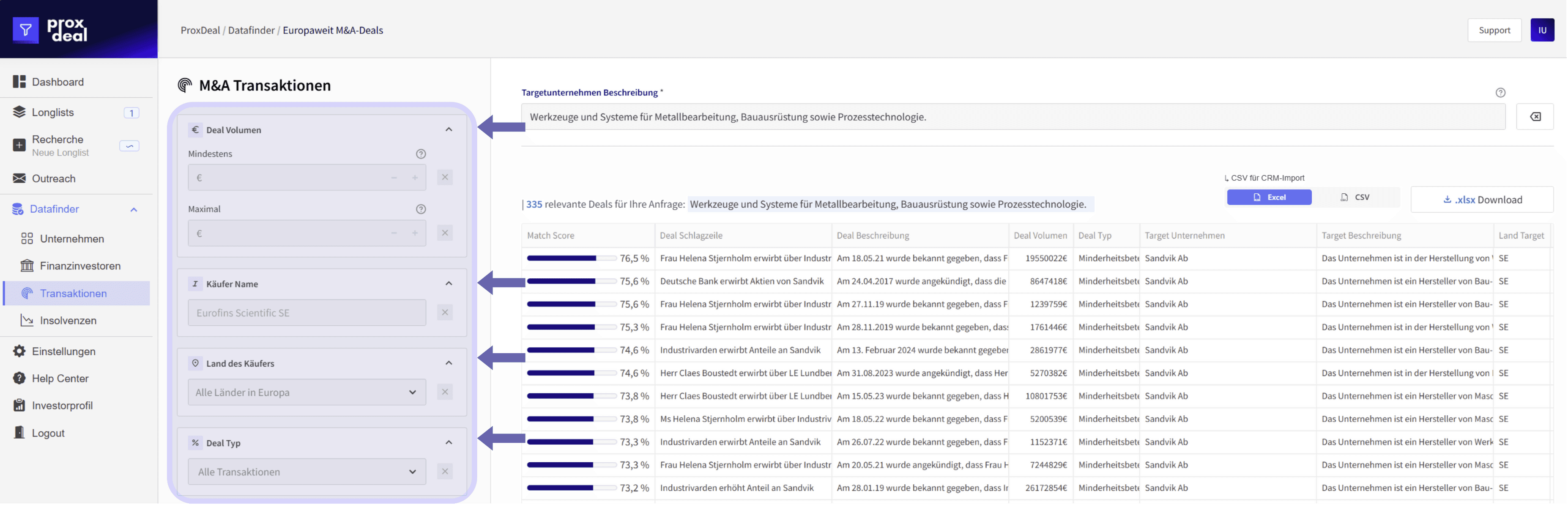The width and height of the screenshot is (1568, 505).
Task: Open the Alle Transaktionen dropdown
Action: point(306,472)
